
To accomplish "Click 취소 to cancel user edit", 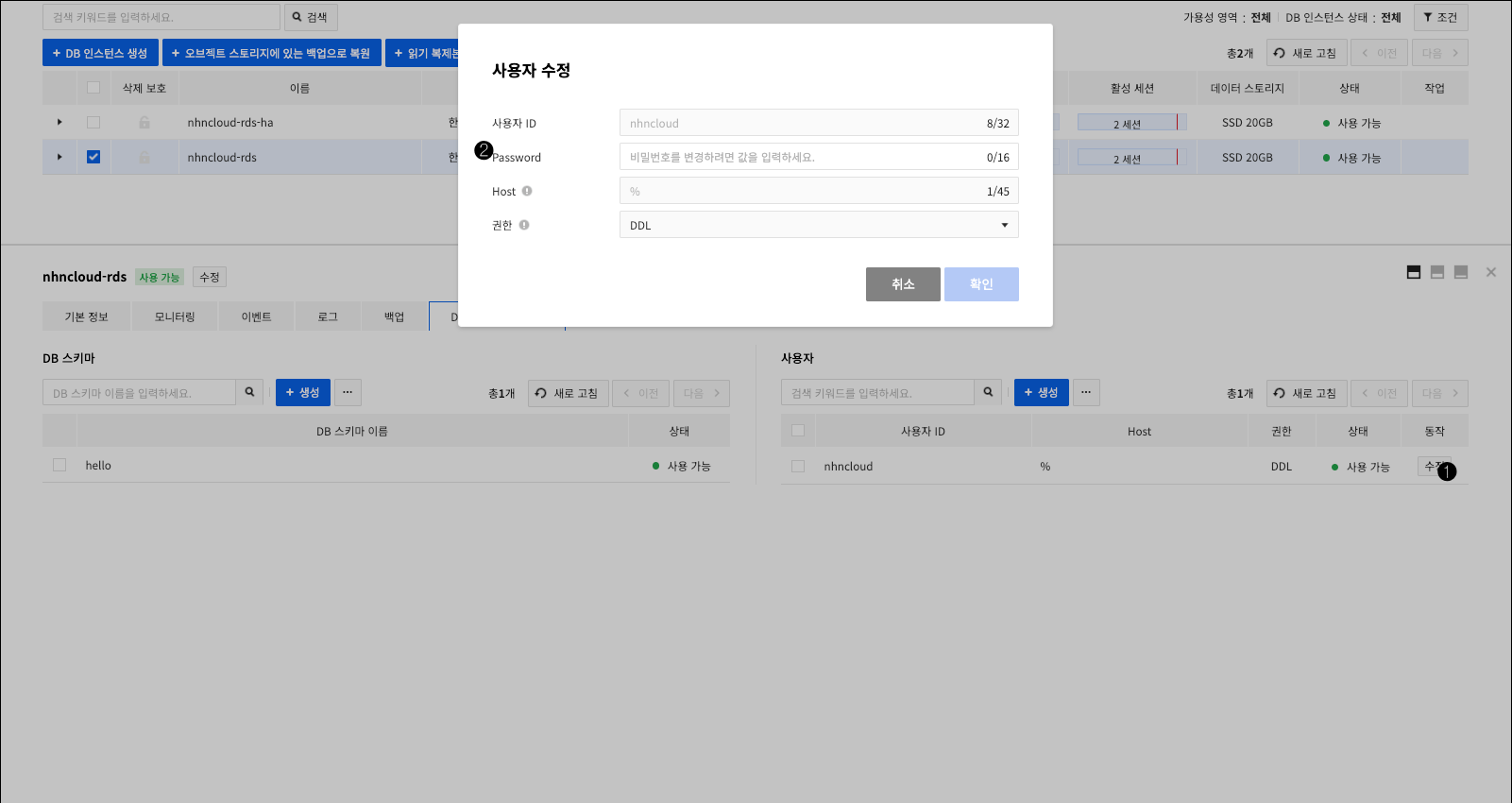I will pyautogui.click(x=903, y=284).
